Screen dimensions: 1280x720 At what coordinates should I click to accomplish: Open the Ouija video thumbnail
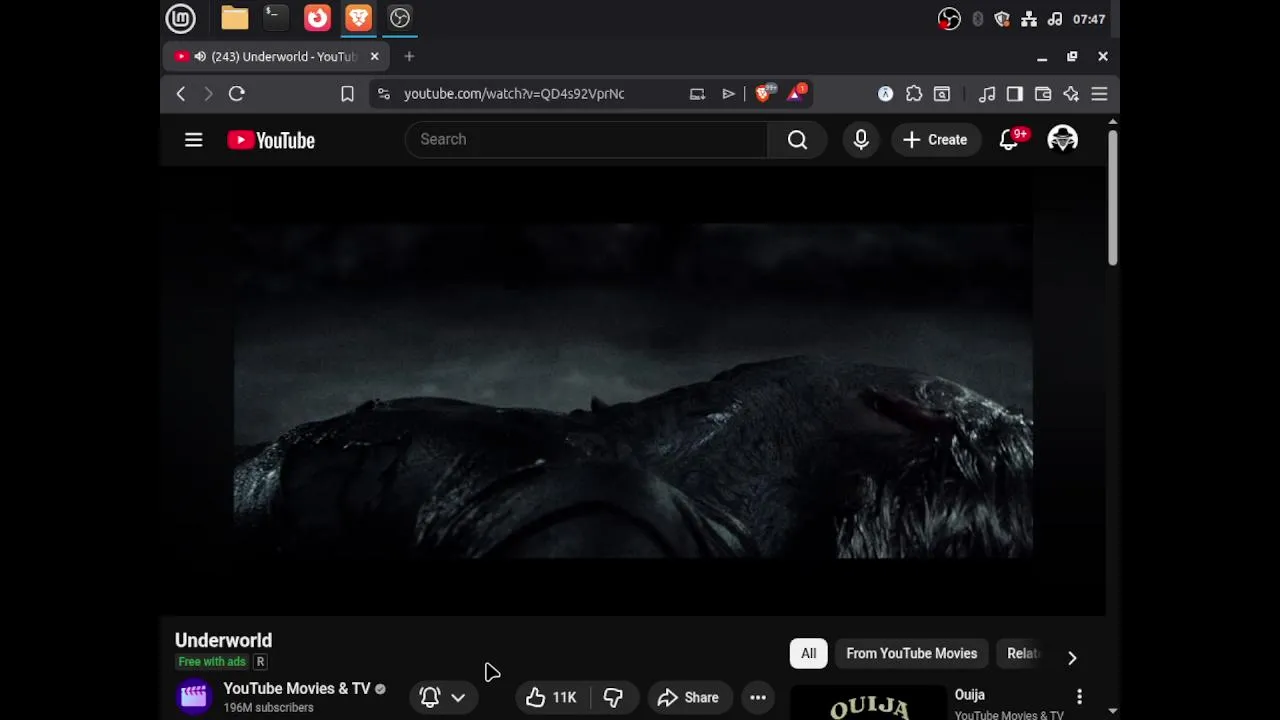(x=868, y=704)
